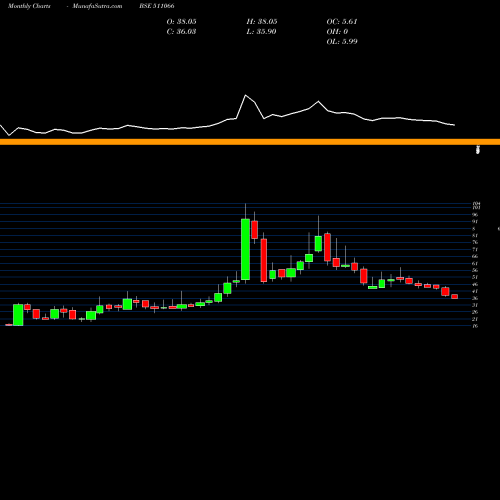Click the "OC: 5.61" reading

click(x=342, y=22)
